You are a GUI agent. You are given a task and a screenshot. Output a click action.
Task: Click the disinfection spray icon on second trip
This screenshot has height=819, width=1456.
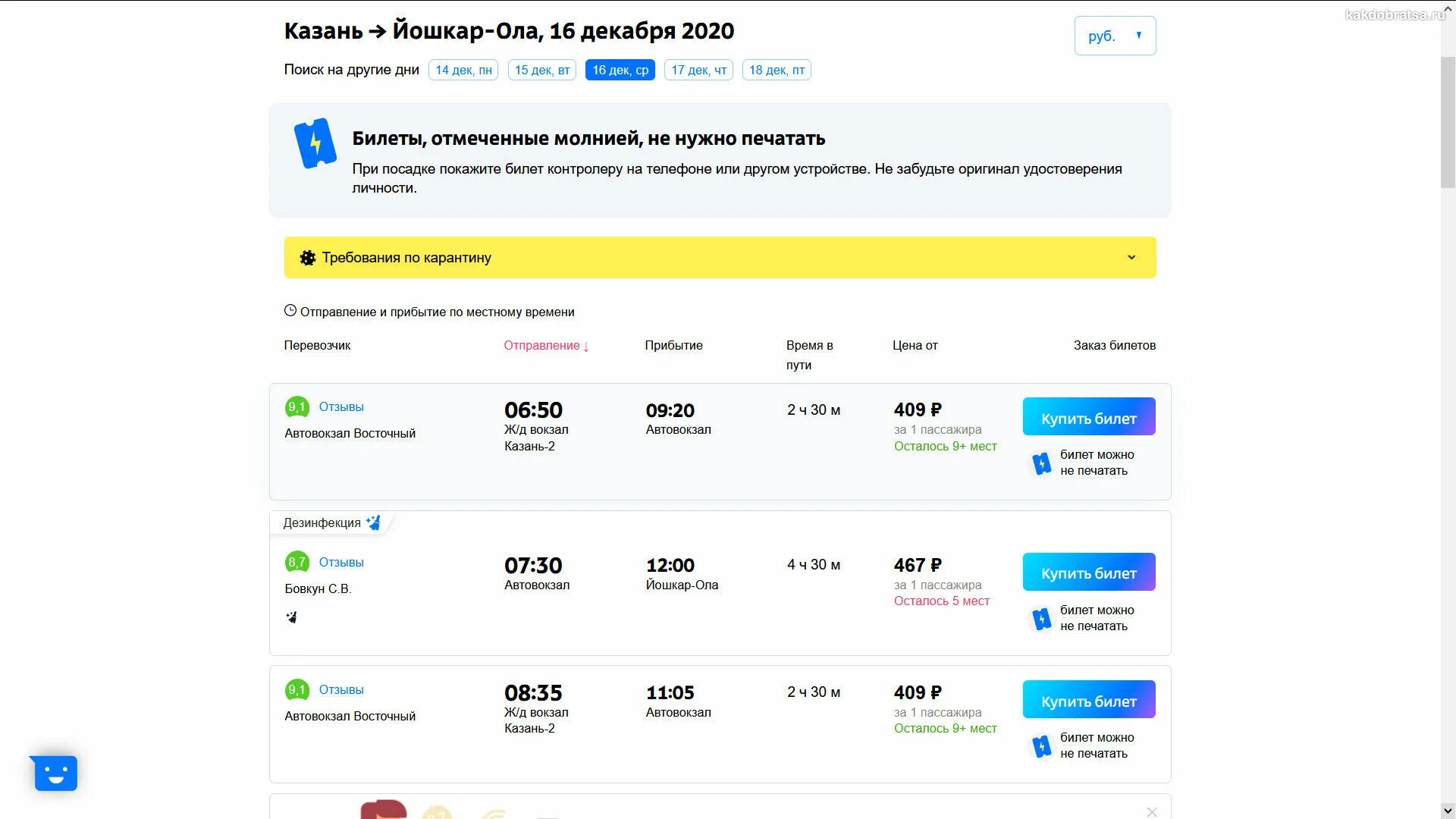tap(373, 522)
